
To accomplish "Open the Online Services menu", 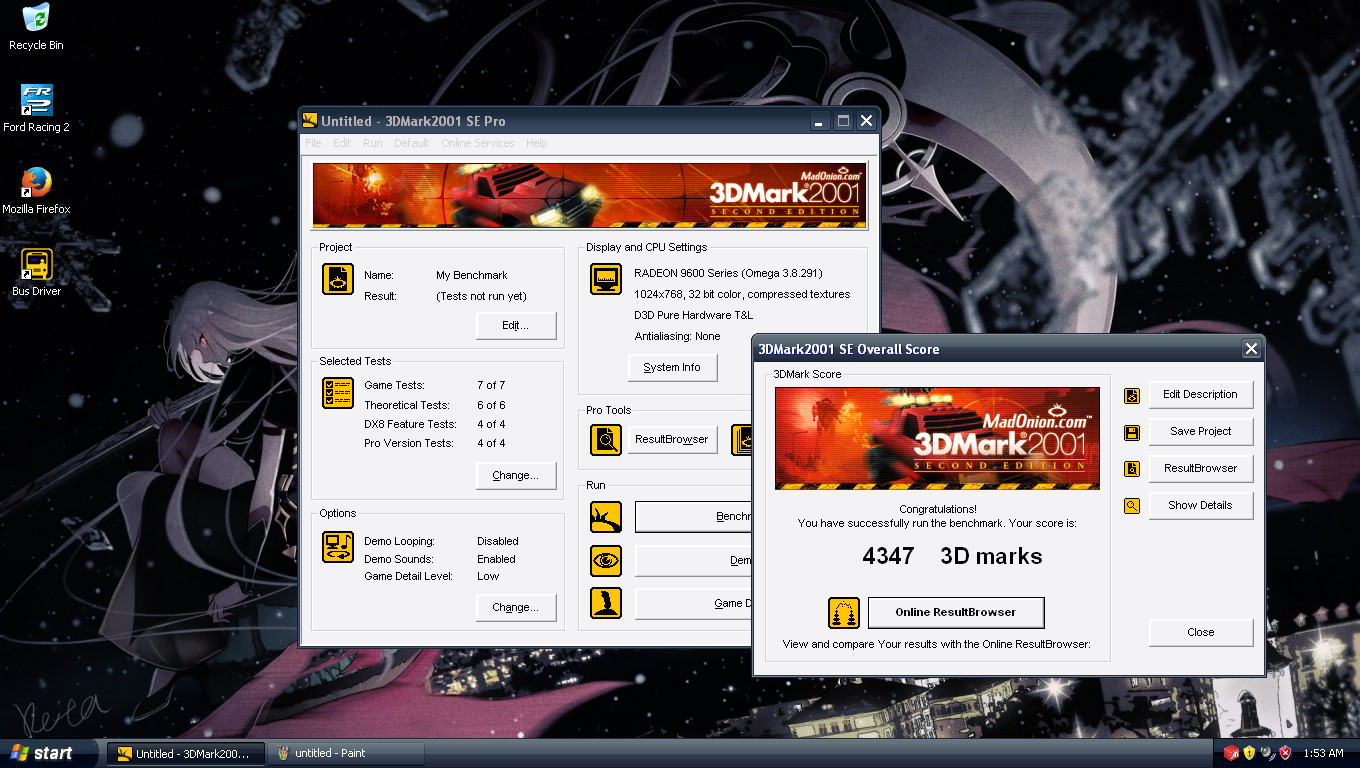I will (x=478, y=143).
